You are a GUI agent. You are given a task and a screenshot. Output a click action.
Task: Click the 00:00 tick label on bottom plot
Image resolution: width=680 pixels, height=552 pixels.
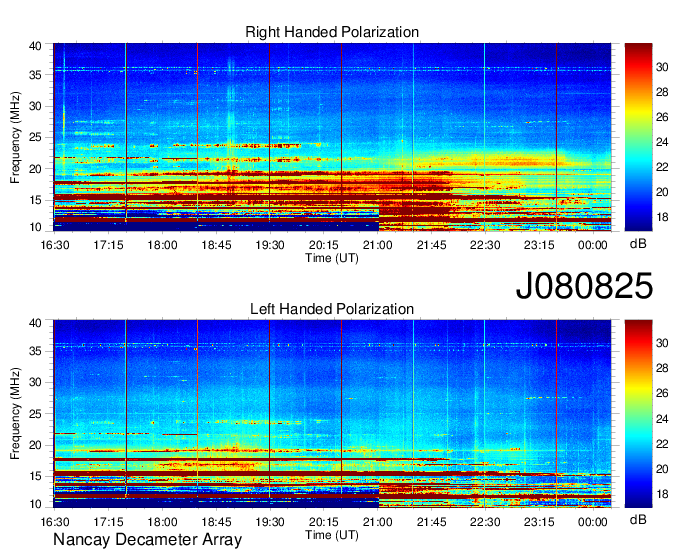pyautogui.click(x=592, y=522)
